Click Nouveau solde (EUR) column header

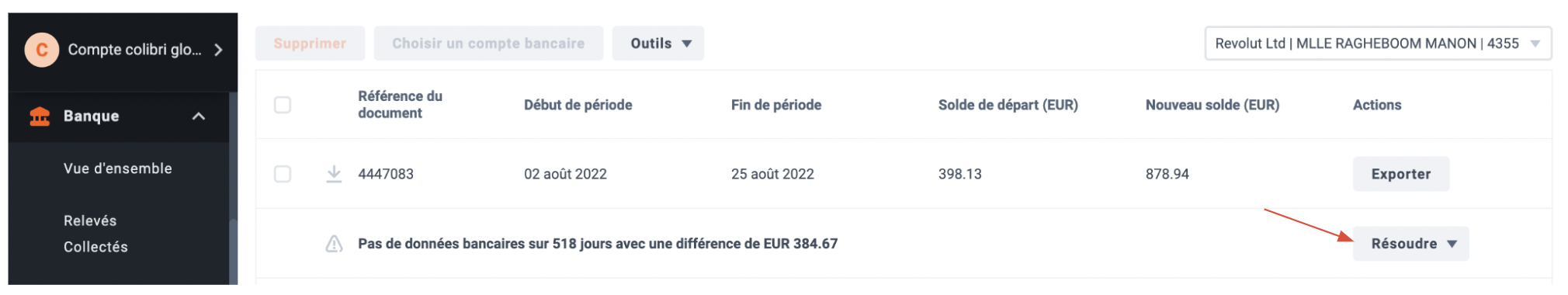1212,105
